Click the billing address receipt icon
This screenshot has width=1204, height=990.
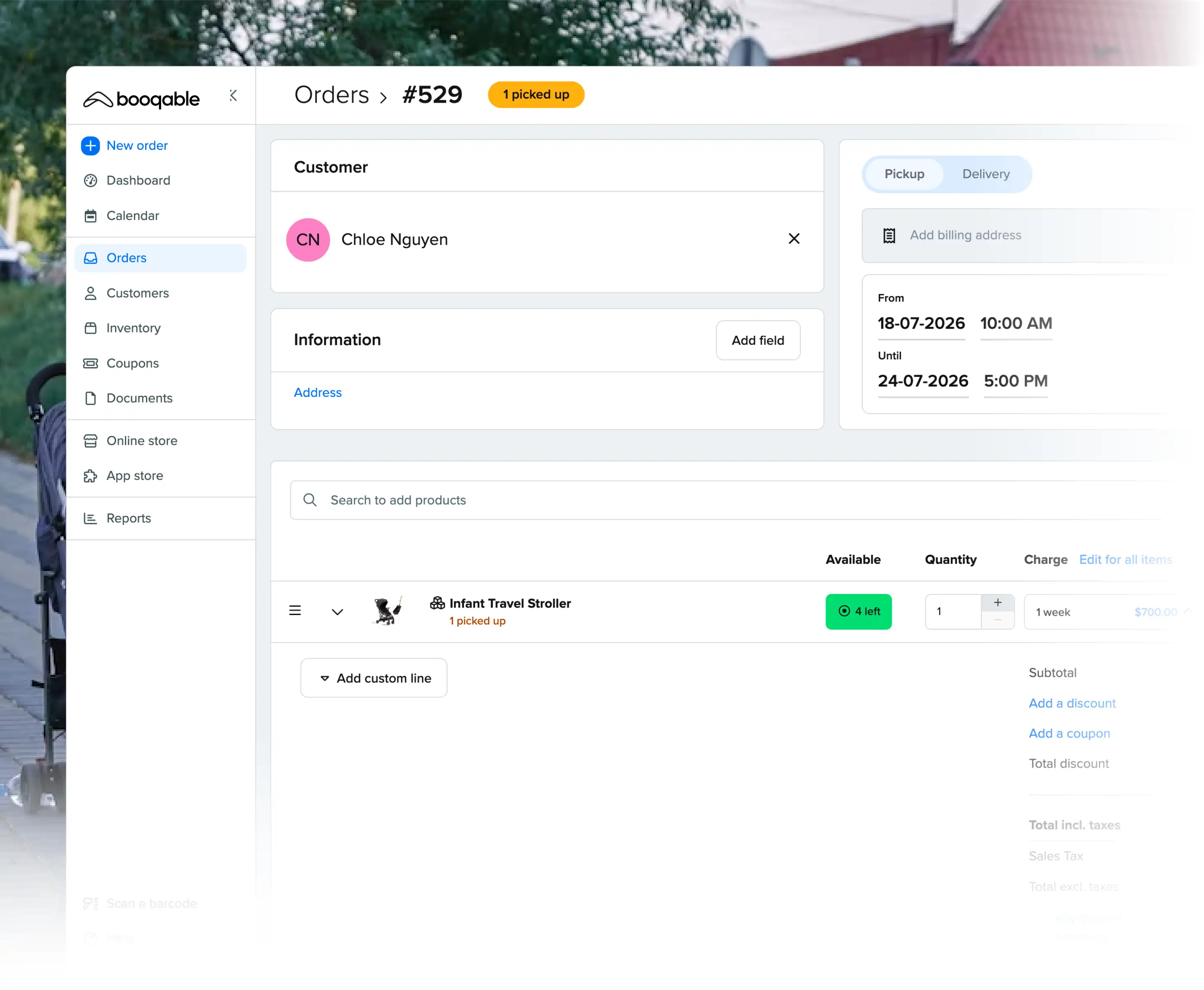pos(889,236)
